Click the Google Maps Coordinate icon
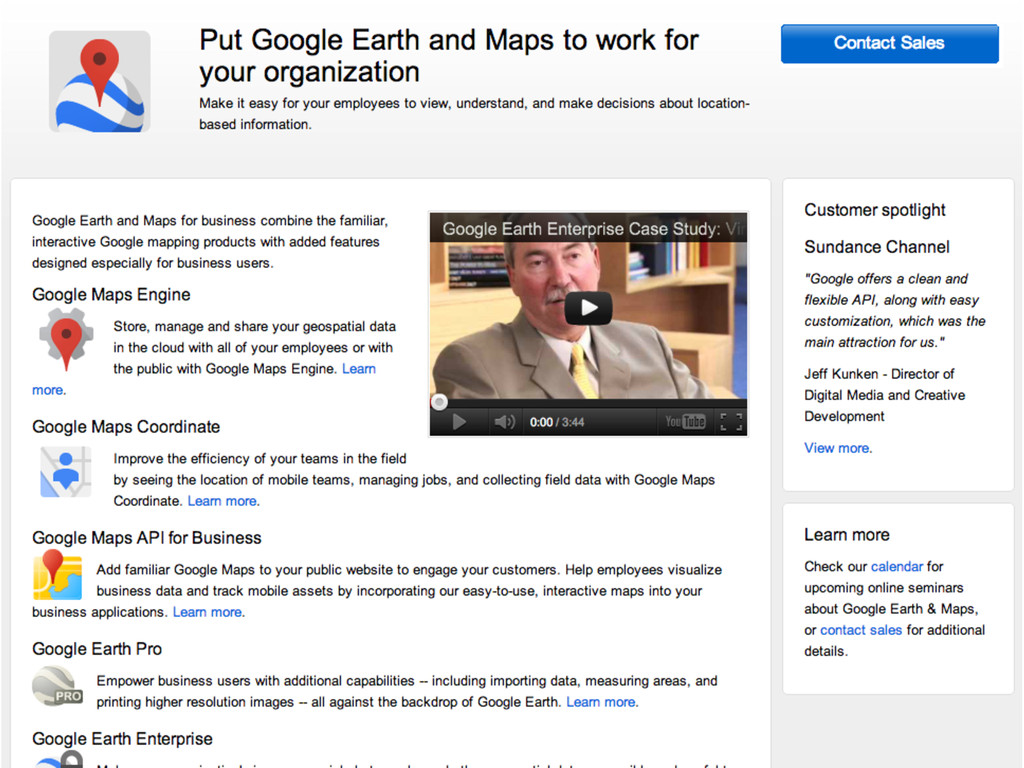The height and width of the screenshot is (768, 1024). [65, 472]
